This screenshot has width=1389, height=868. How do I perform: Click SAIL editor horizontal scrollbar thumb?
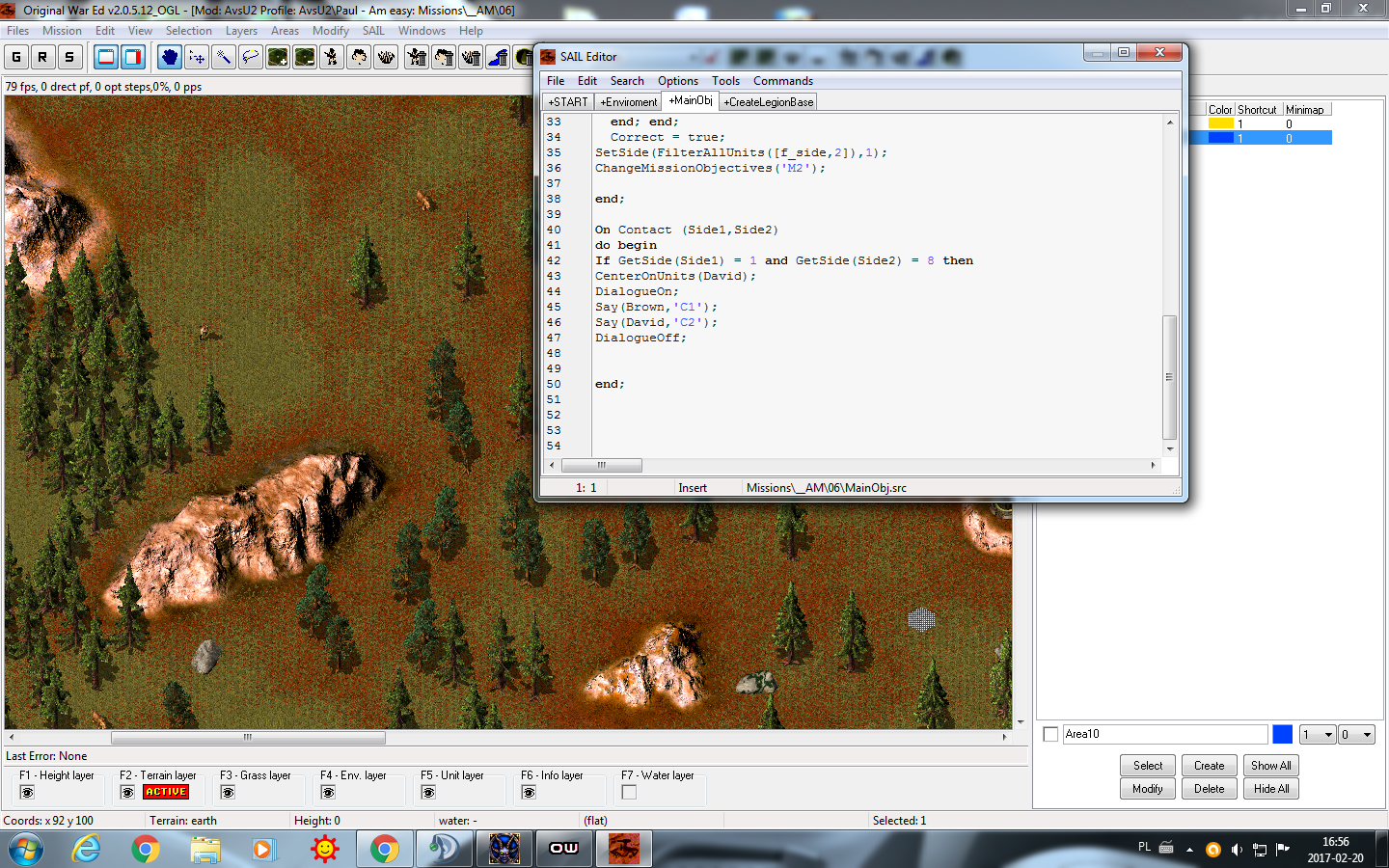point(602,465)
